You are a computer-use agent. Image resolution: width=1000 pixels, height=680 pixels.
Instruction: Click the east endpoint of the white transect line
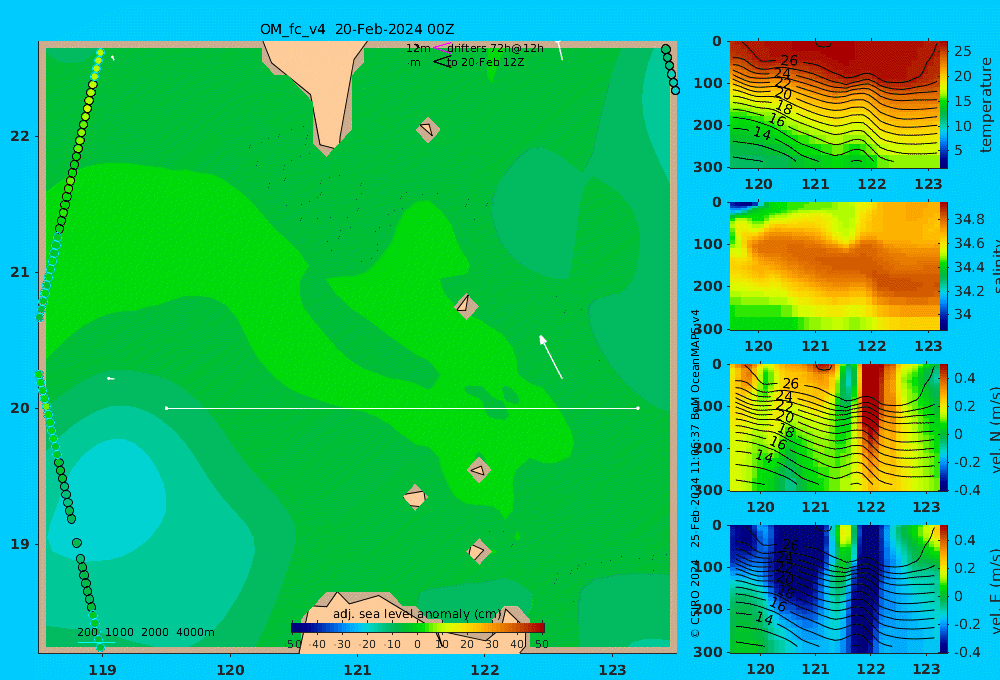coord(638,408)
